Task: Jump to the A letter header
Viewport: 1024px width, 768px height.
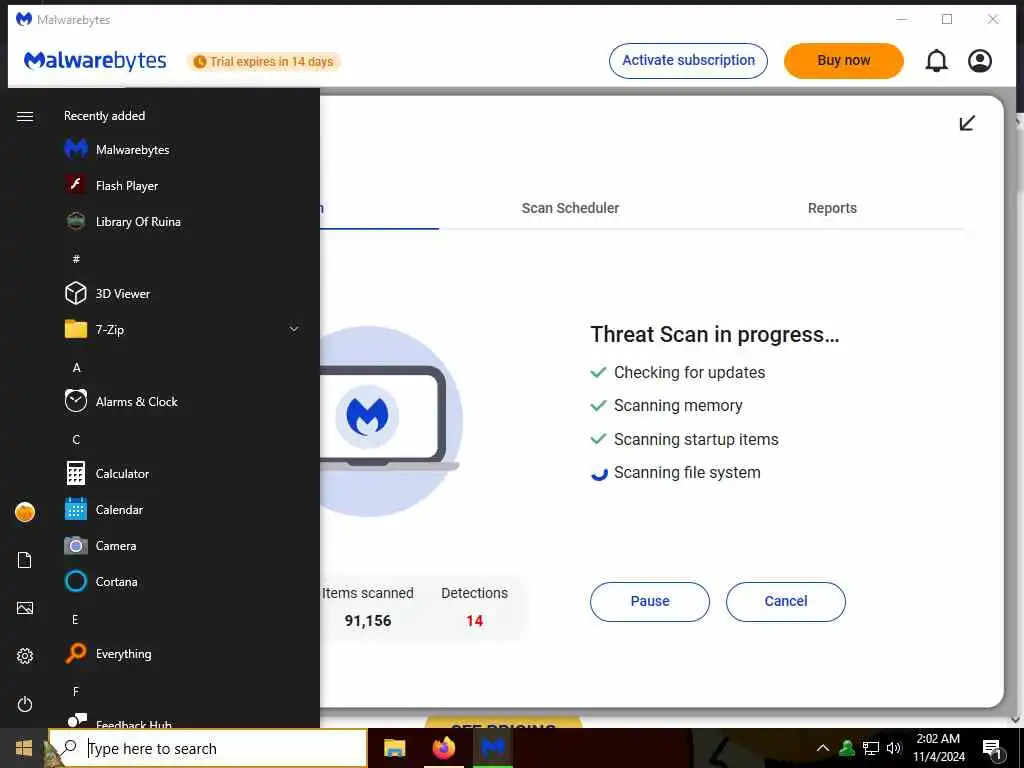Action: 76,368
